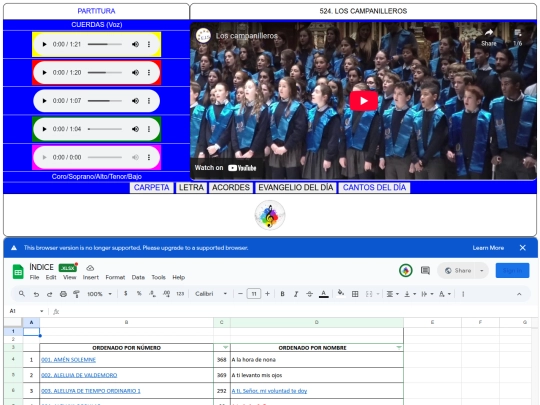This screenshot has width=540, height=405.
Task: Seek within the 1:20 audio progress bar
Action: click(x=105, y=72)
